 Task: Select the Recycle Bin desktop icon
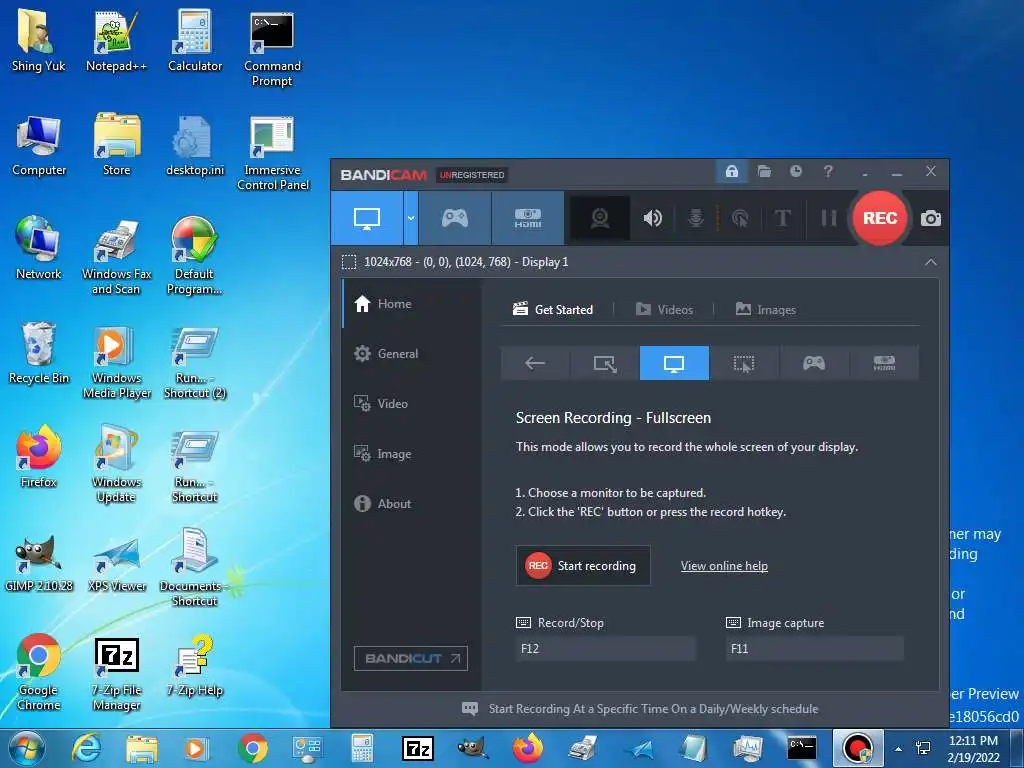click(39, 353)
